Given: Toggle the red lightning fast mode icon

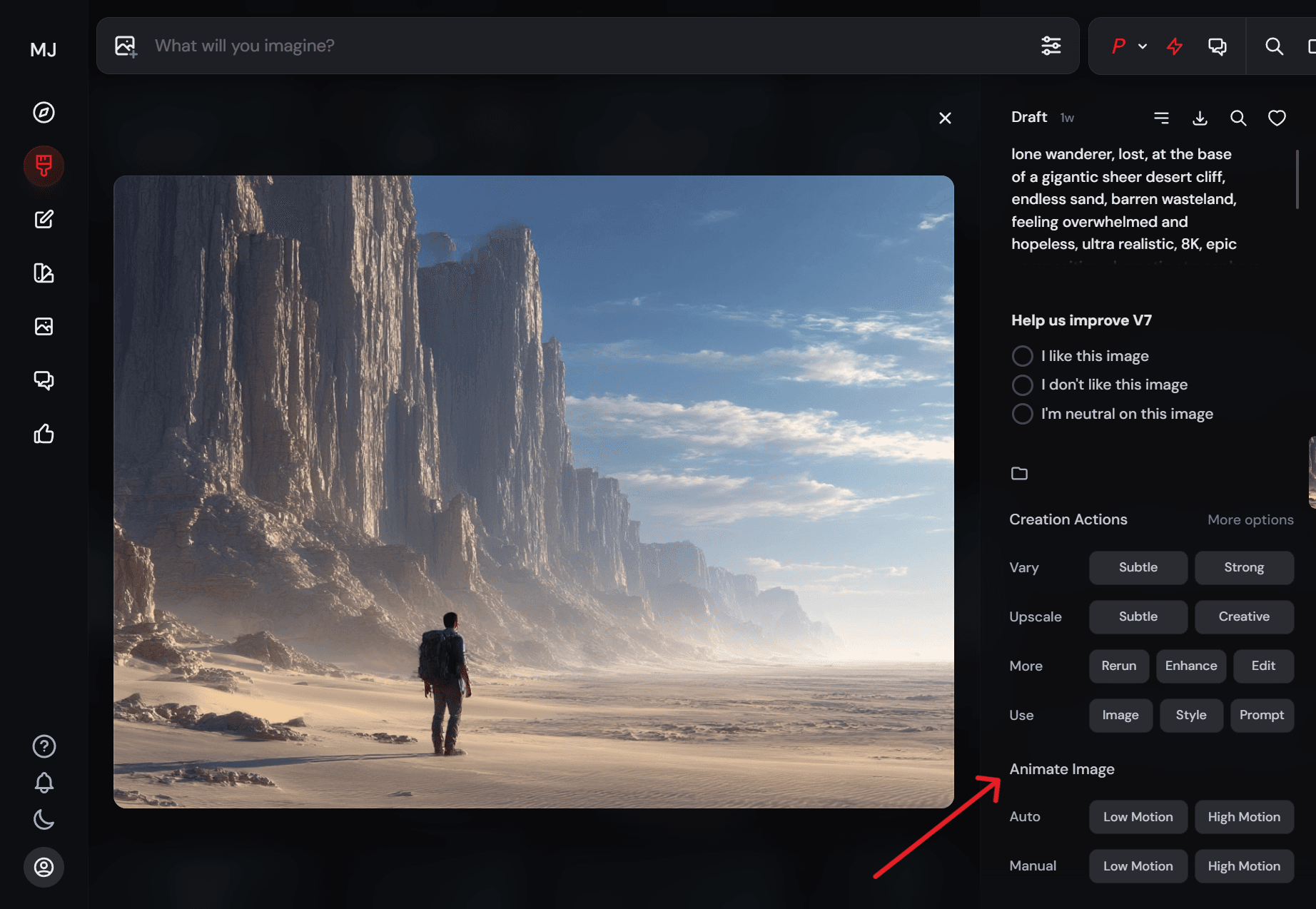Looking at the screenshot, I should (x=1174, y=46).
